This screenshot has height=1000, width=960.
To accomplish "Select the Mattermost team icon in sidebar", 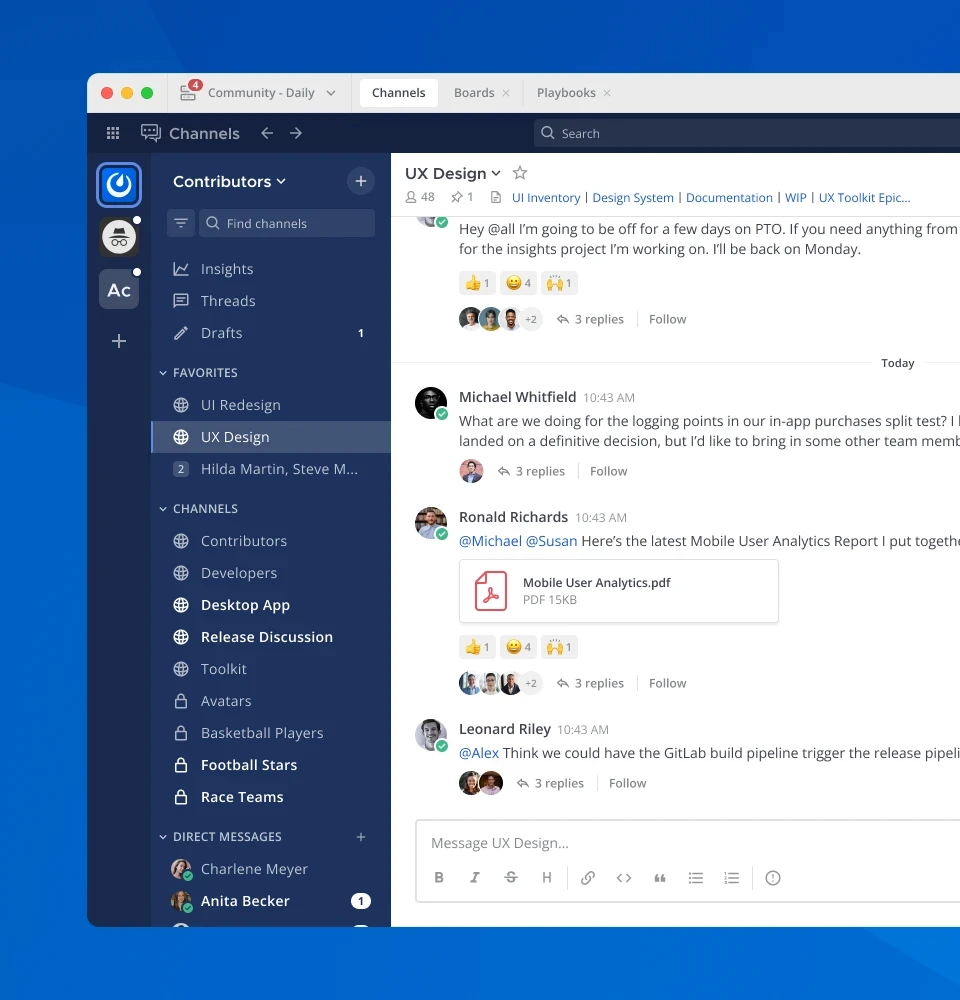I will point(119,184).
